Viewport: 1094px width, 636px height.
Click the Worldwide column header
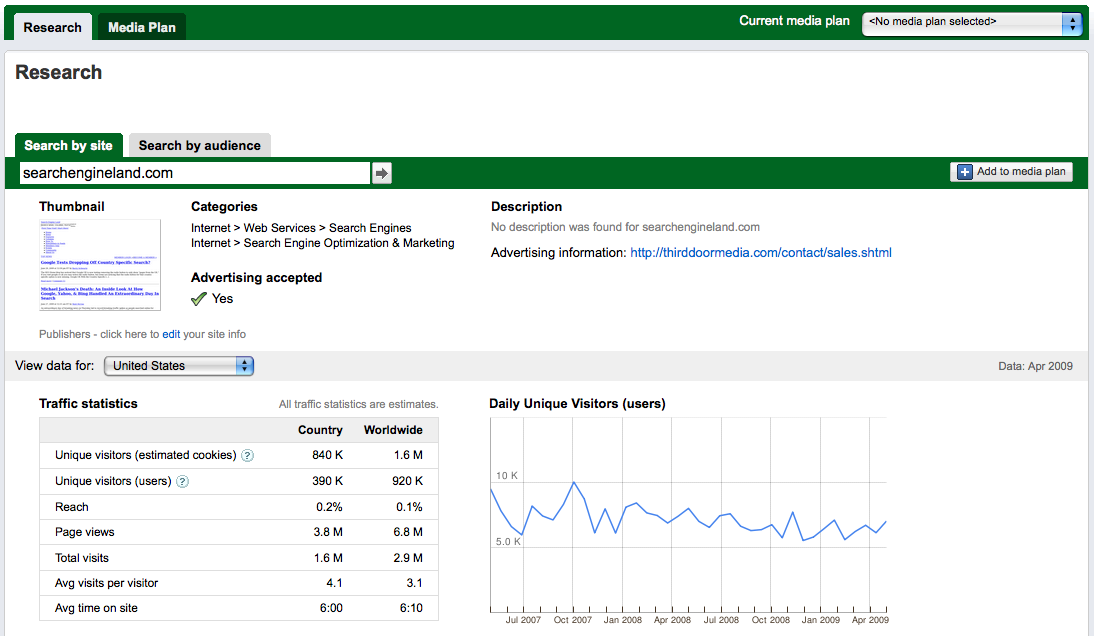pyautogui.click(x=393, y=430)
